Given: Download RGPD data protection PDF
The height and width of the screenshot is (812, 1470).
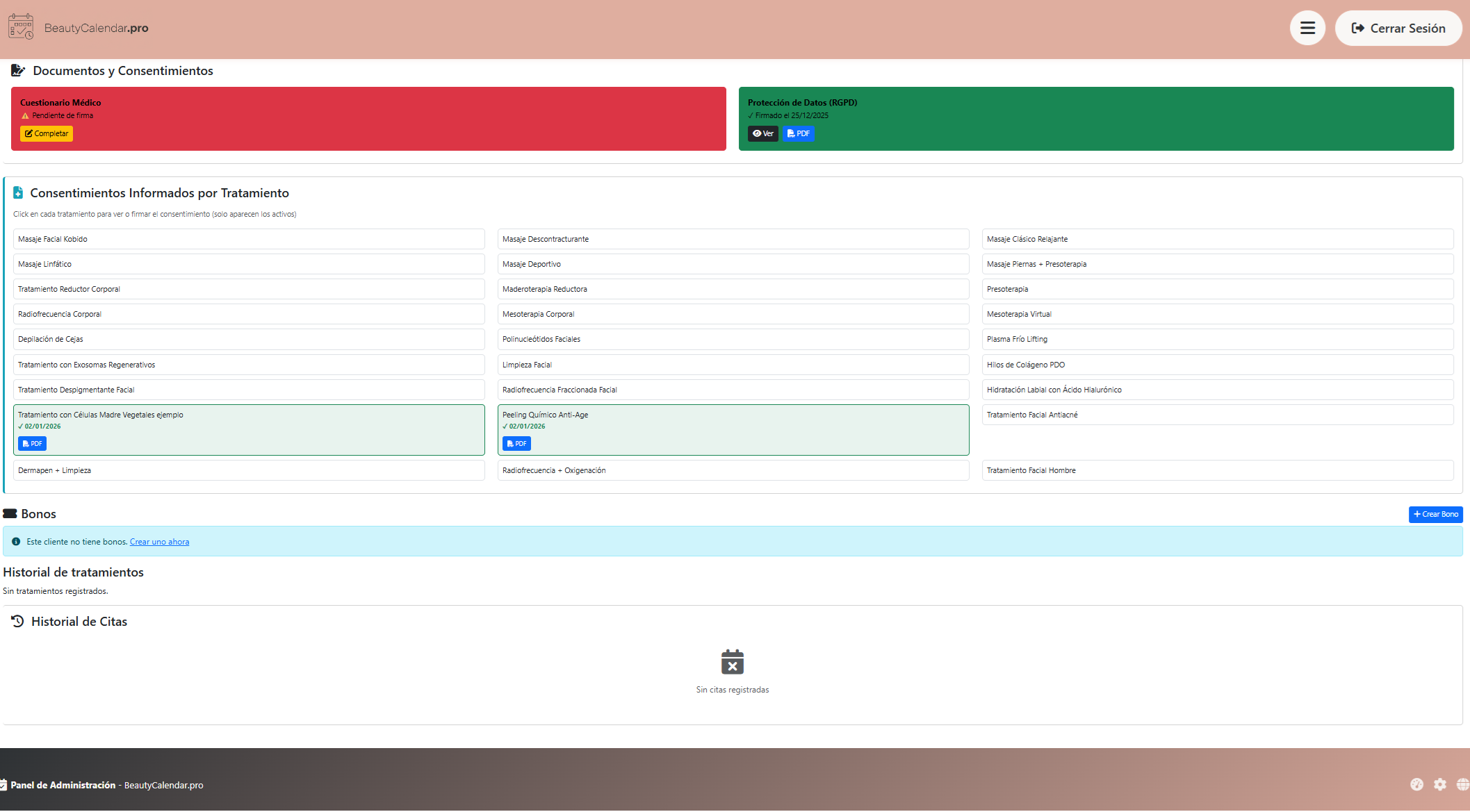Looking at the screenshot, I should coord(798,133).
